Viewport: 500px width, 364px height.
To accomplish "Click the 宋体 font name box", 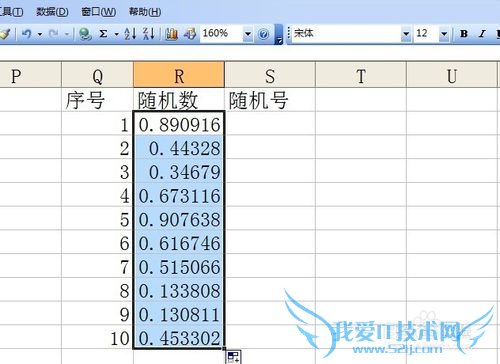I will point(347,34).
